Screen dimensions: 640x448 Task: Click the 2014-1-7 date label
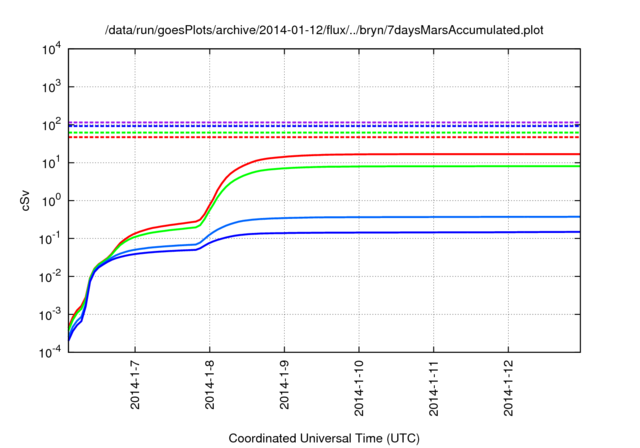click(135, 385)
